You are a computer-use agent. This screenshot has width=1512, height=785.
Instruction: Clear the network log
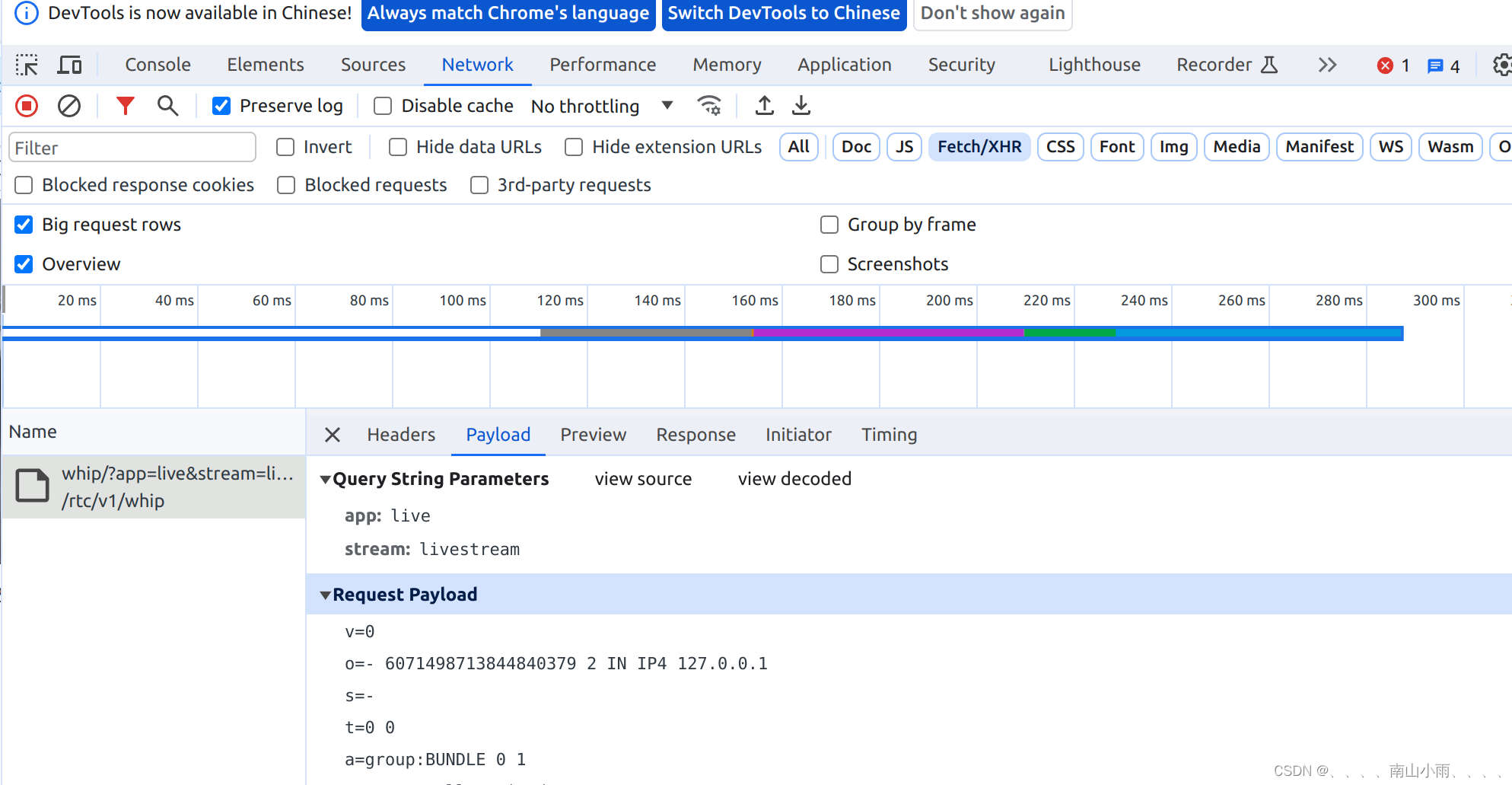[69, 106]
